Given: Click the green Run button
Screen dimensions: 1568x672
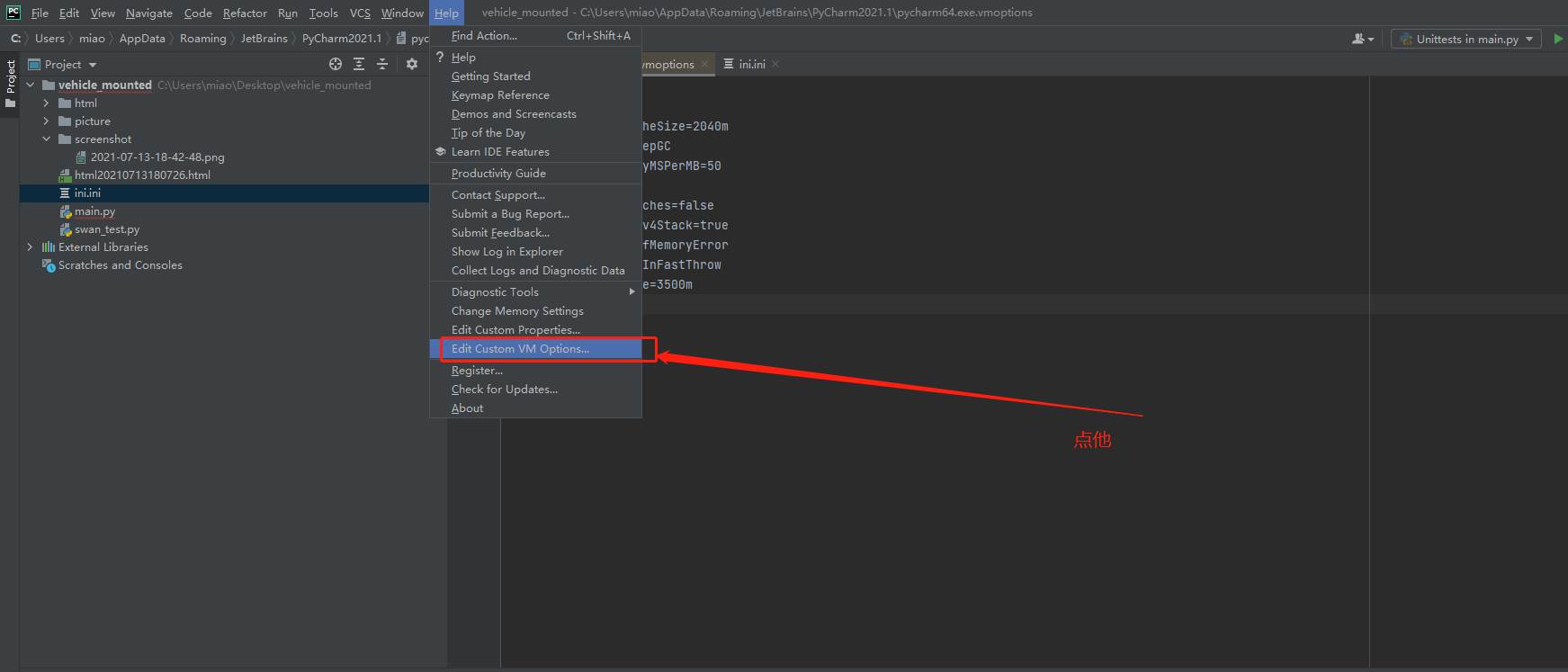Looking at the screenshot, I should pos(1558,39).
